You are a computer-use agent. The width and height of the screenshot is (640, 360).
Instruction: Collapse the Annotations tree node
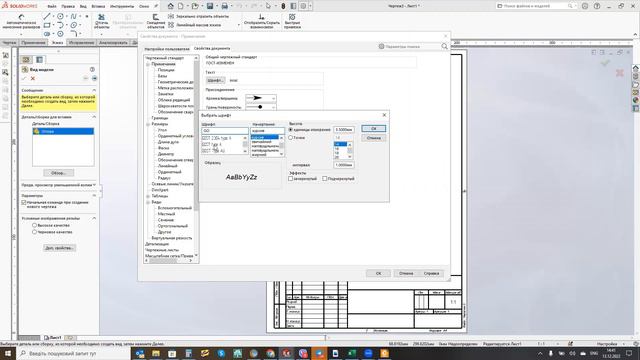tap(148, 64)
